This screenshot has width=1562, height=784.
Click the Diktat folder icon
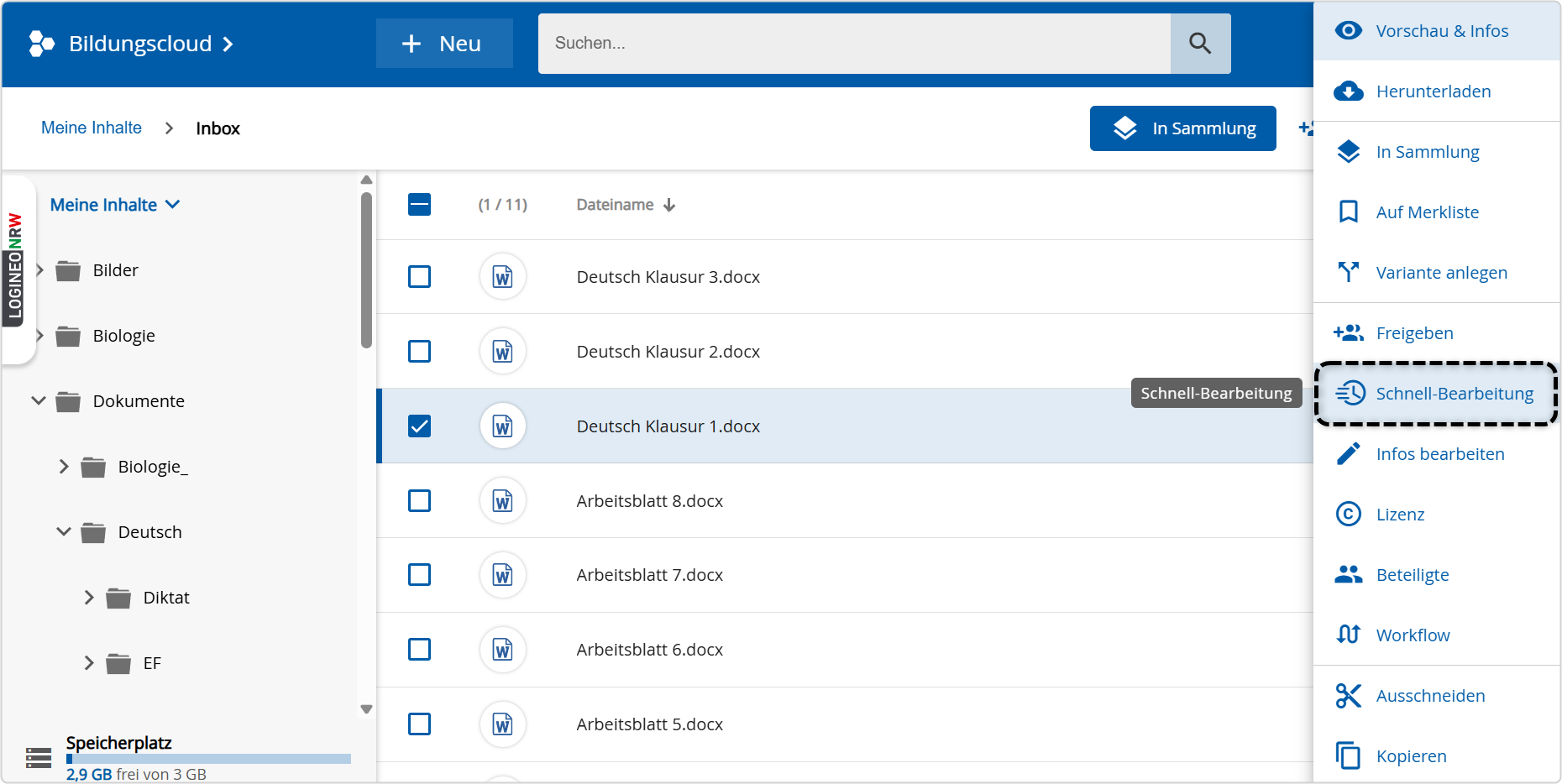[x=118, y=598]
